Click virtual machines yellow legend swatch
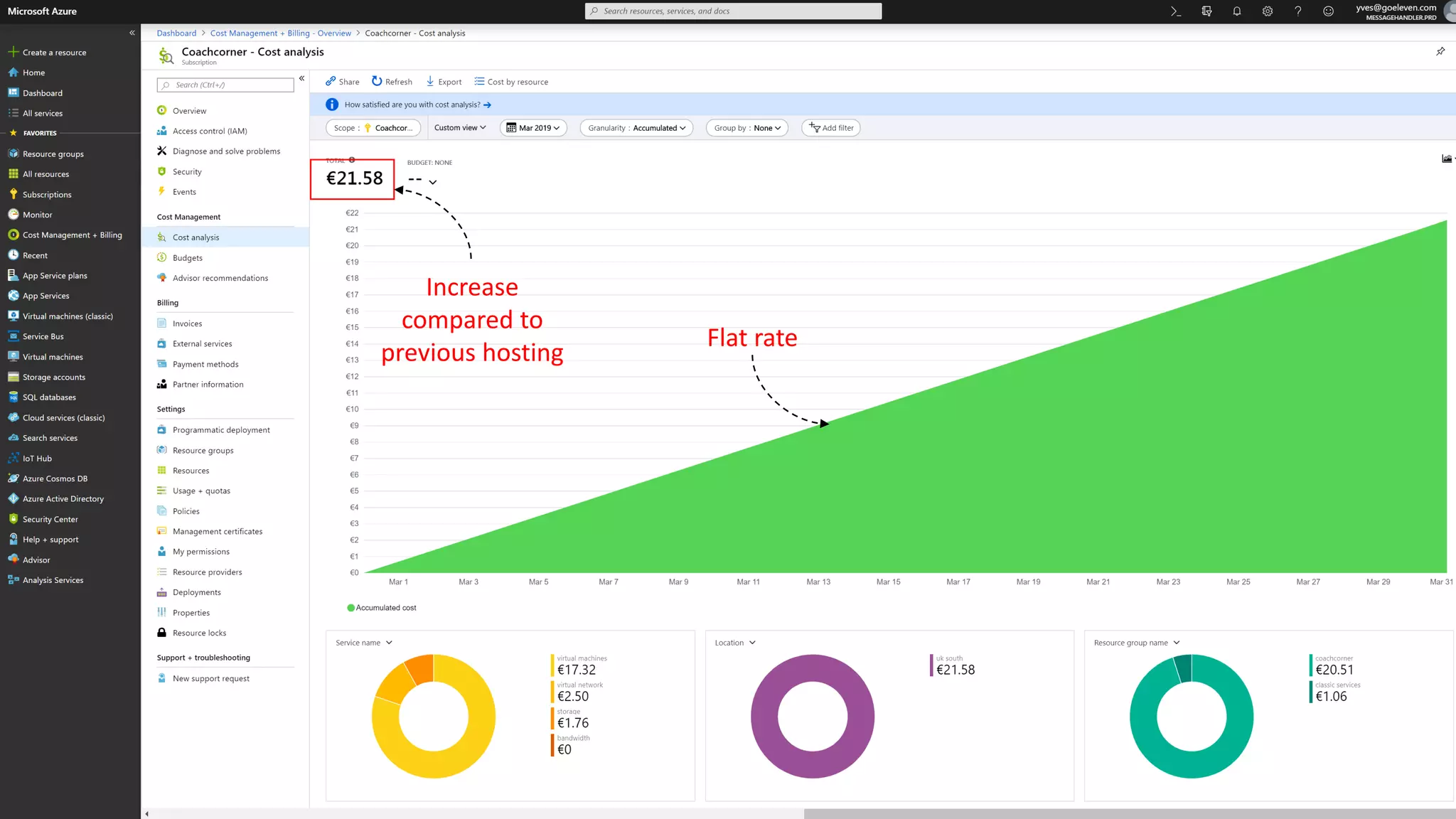The image size is (1456, 819). [552, 665]
